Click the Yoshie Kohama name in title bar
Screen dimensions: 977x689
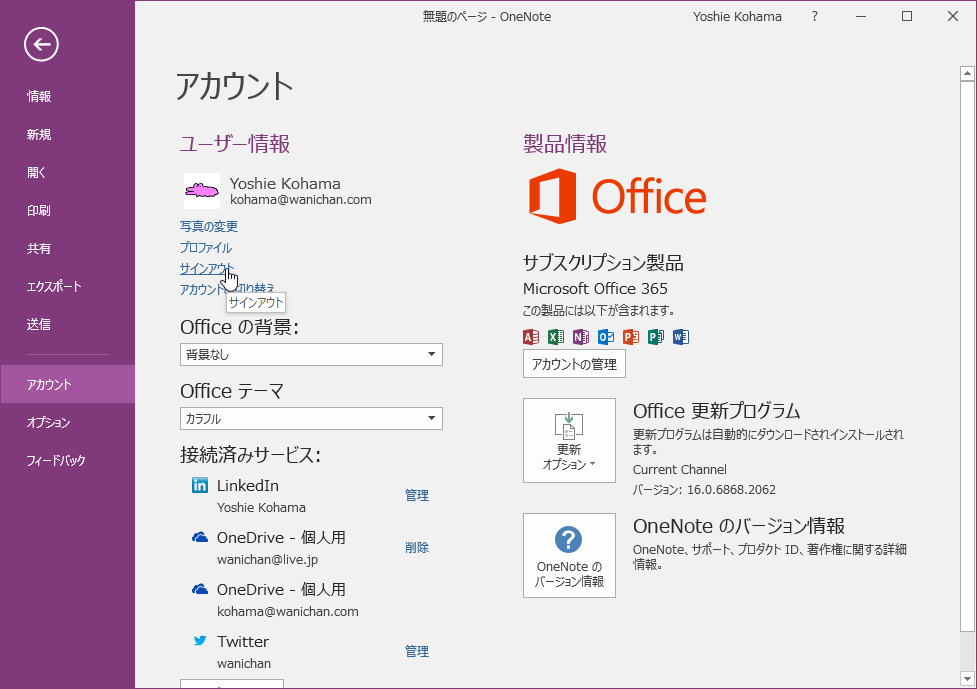click(x=737, y=17)
